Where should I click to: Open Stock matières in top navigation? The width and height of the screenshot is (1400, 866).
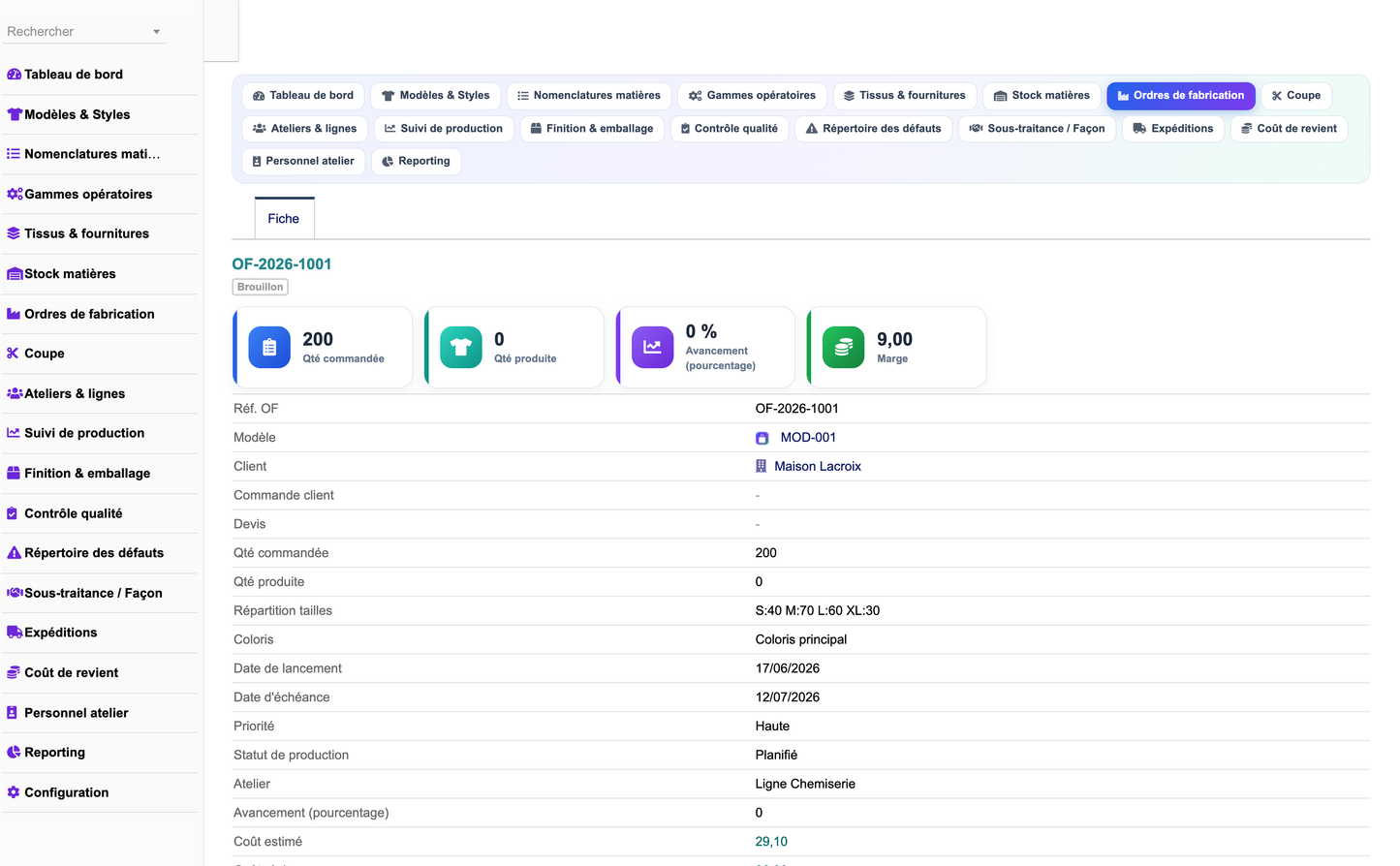click(x=1042, y=96)
